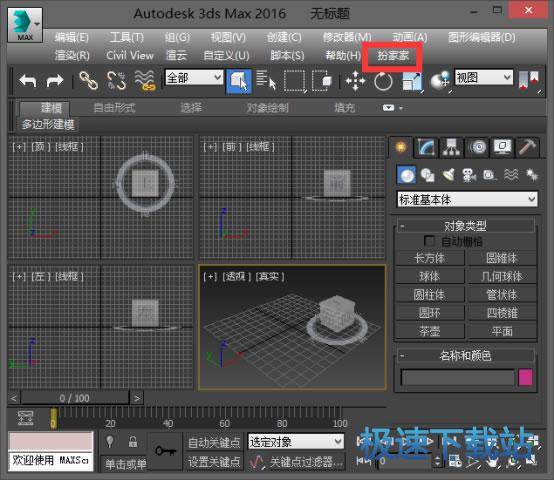Toggle the Window/Crossing selection icon
This screenshot has width=554, height=481.
[322, 81]
